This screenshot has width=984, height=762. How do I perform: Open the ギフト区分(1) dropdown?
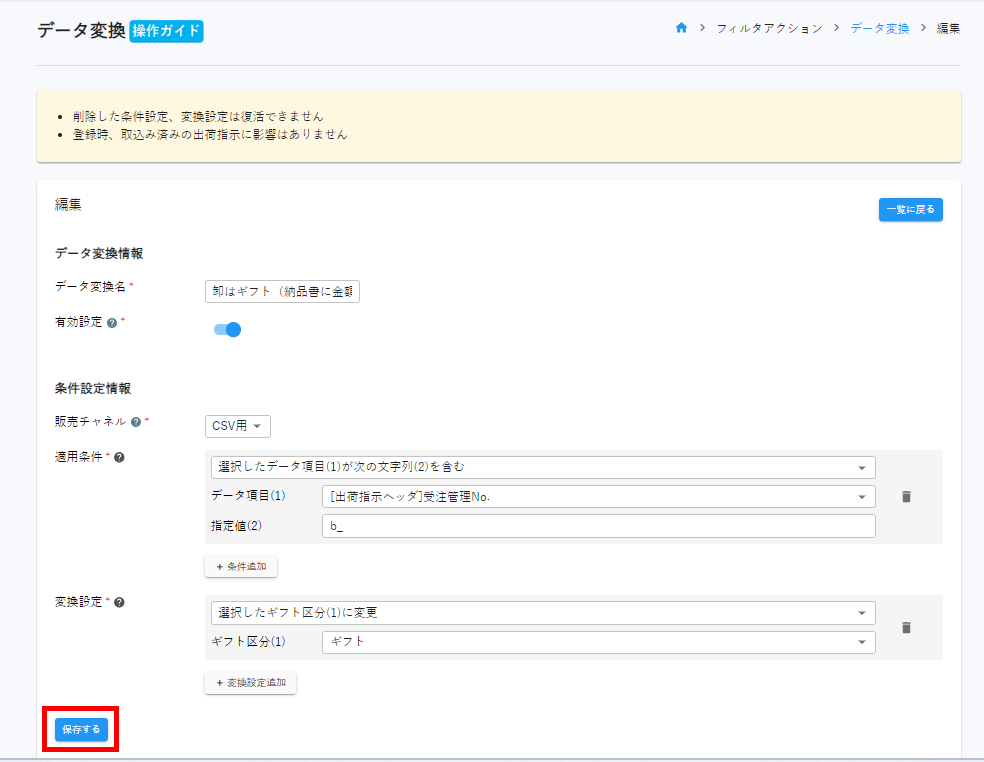[598, 641]
